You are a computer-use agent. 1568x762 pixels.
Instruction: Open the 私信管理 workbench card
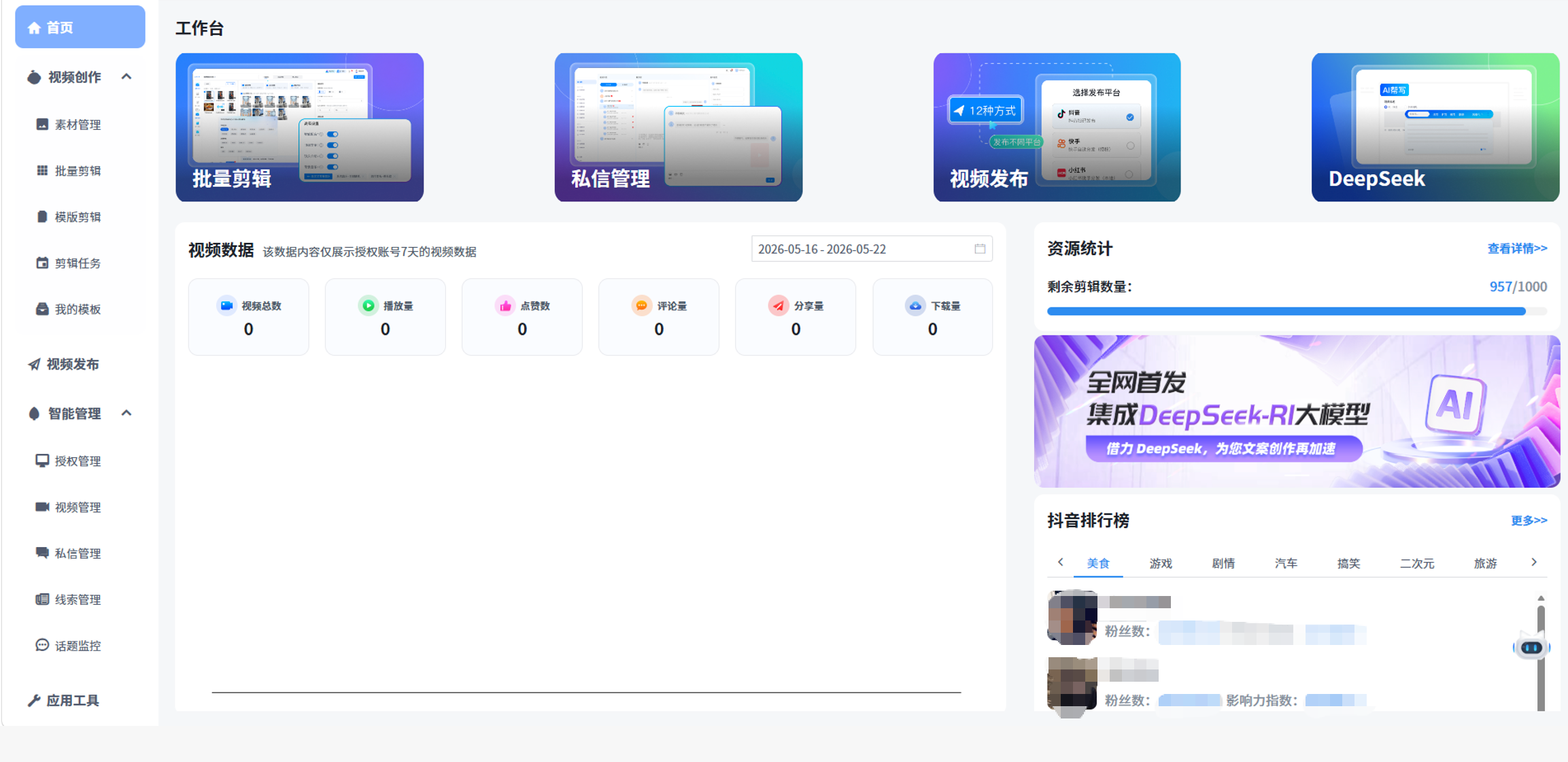click(678, 127)
